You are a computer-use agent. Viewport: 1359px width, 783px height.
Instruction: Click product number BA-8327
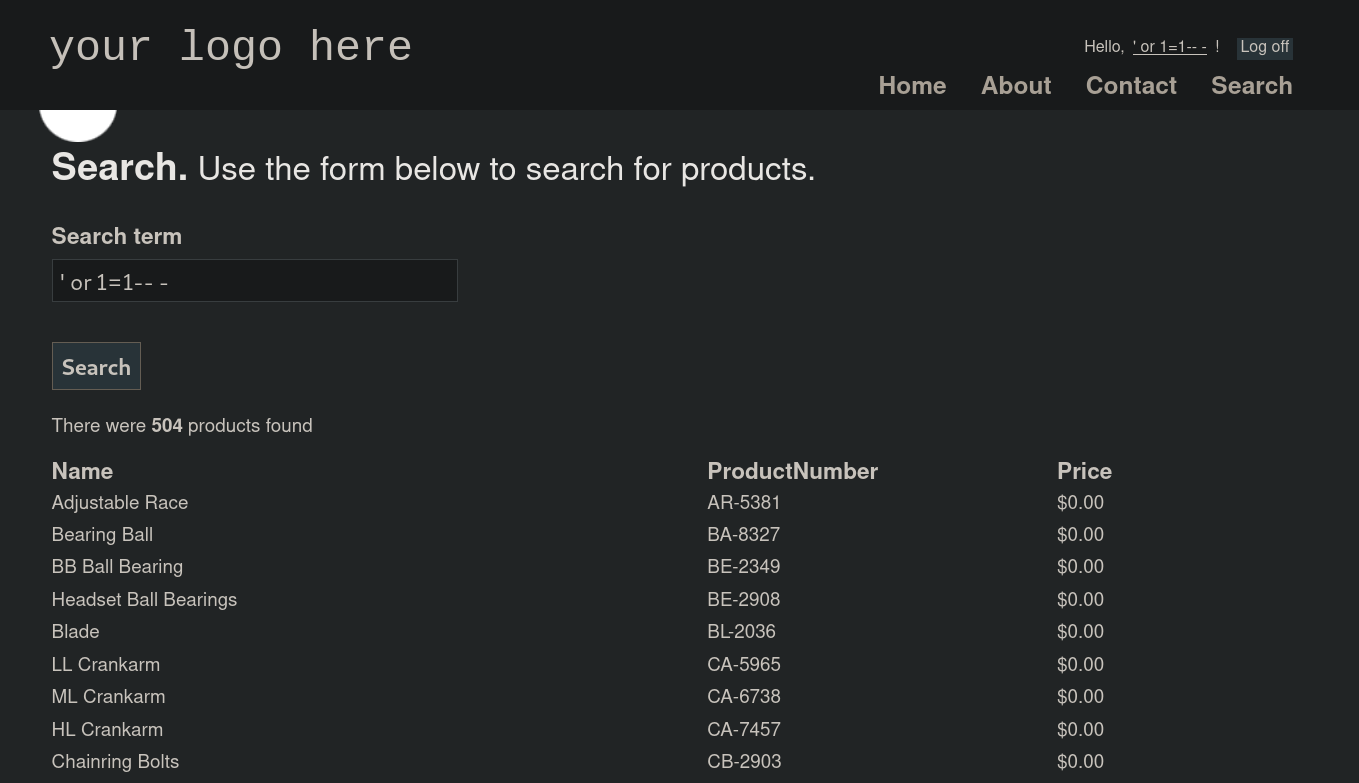[x=743, y=534]
